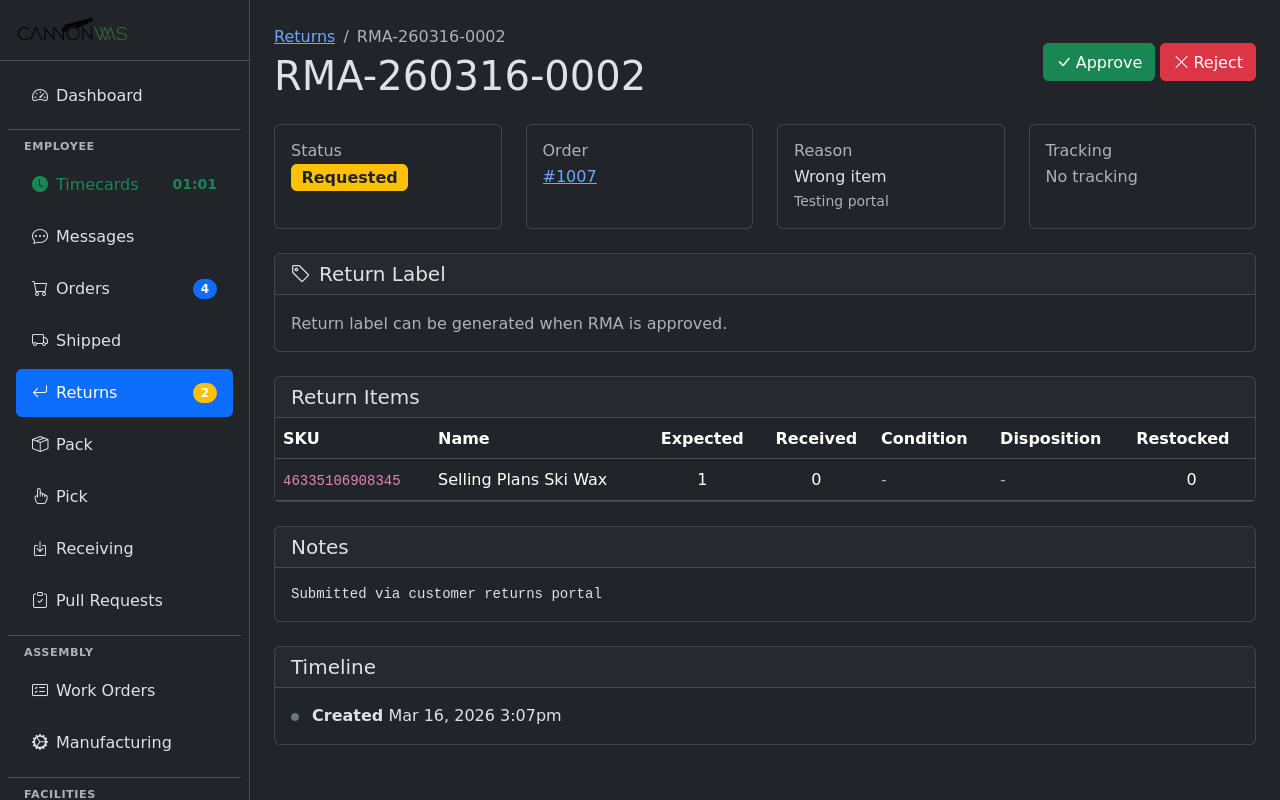The image size is (1280, 800).
Task: Open Pack using the box icon
Action: tap(39, 444)
